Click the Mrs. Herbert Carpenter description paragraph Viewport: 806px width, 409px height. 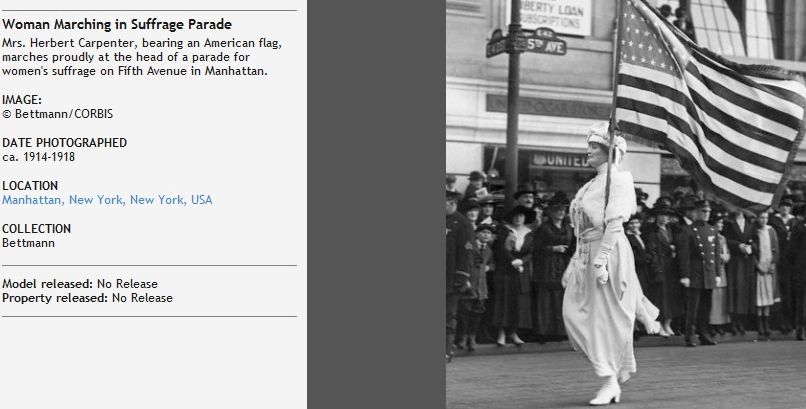141,57
